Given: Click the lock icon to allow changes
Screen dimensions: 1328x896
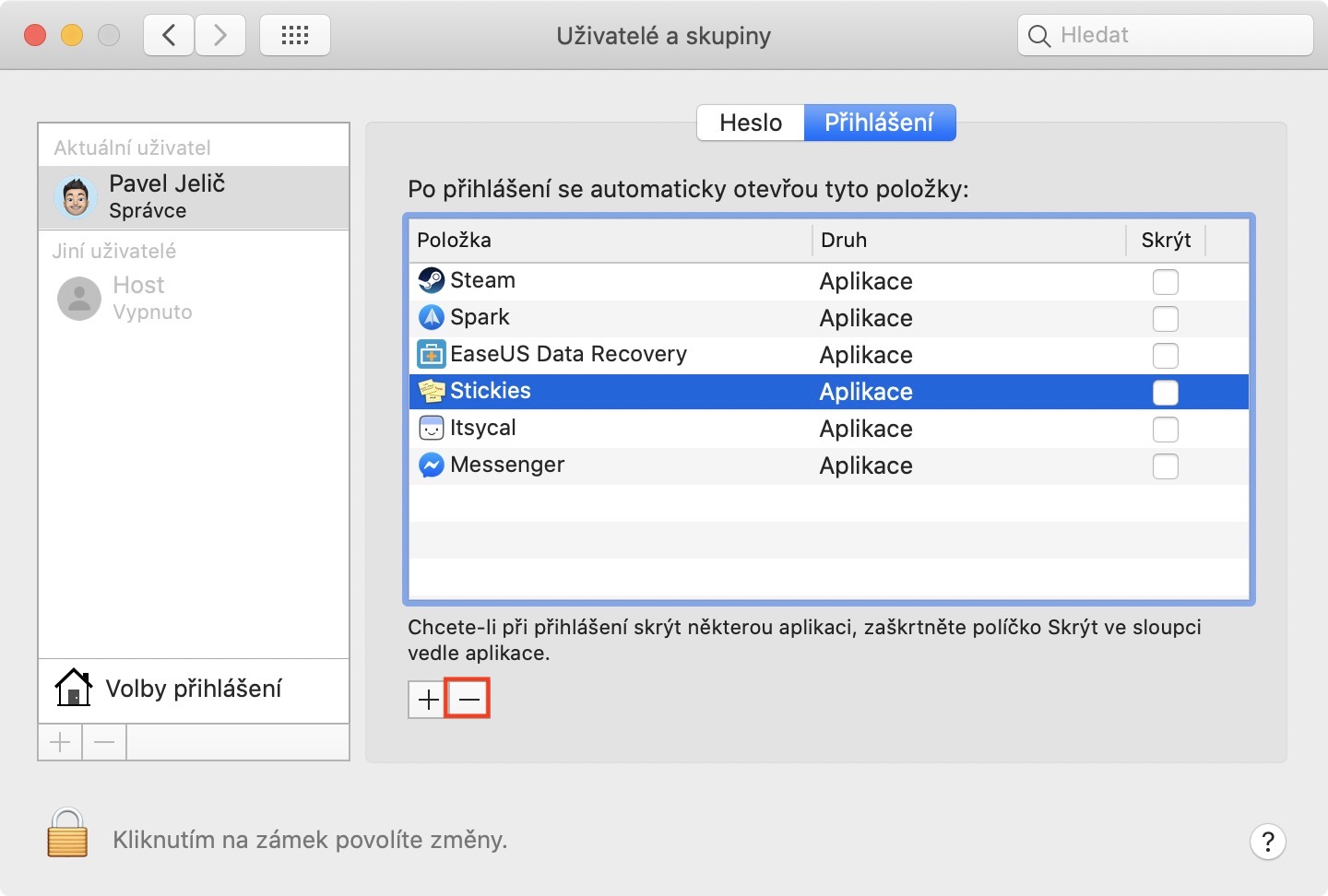Looking at the screenshot, I should [67, 832].
